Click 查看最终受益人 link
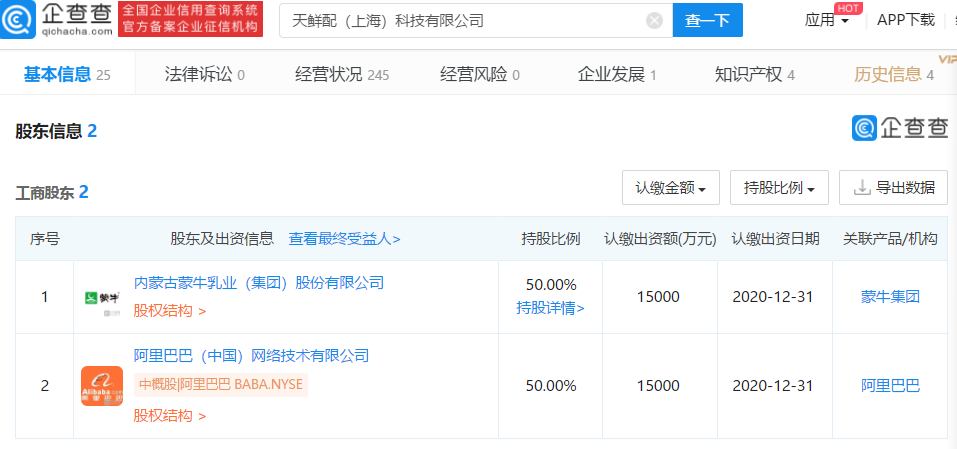The width and height of the screenshot is (957, 449). pyautogui.click(x=344, y=239)
